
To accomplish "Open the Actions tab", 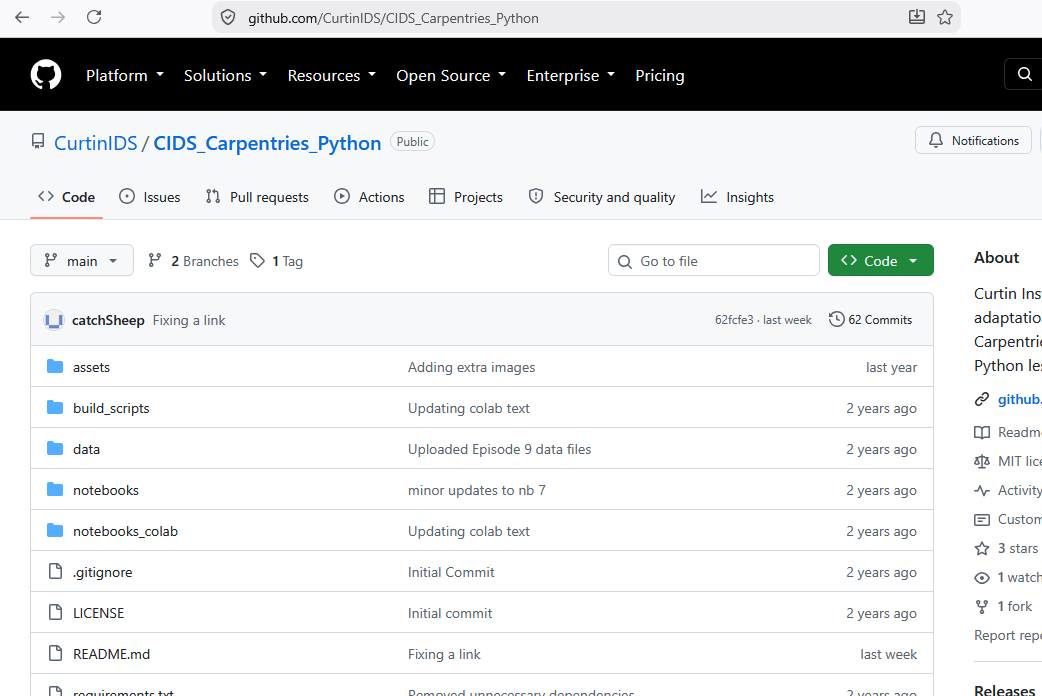I will 369,197.
